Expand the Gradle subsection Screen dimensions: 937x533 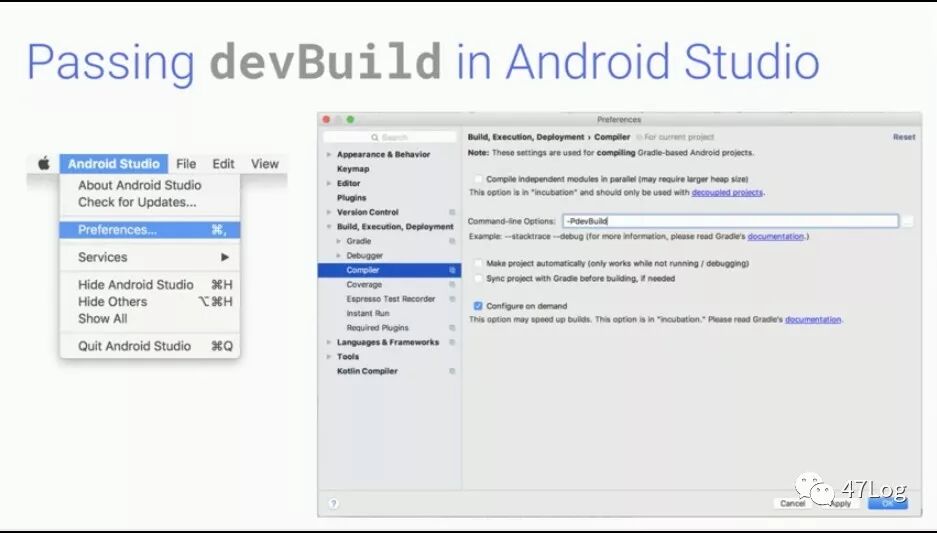click(x=339, y=241)
